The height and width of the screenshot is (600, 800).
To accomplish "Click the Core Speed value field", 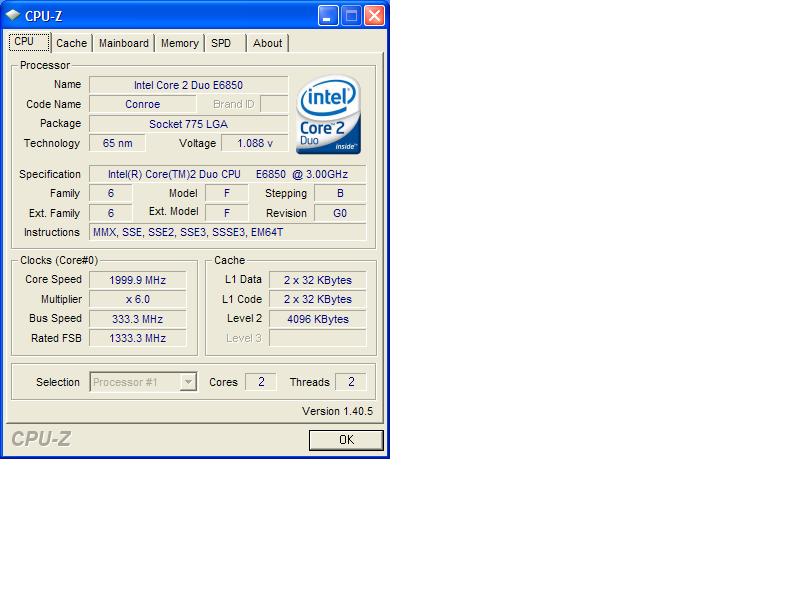I will pyautogui.click(x=138, y=280).
